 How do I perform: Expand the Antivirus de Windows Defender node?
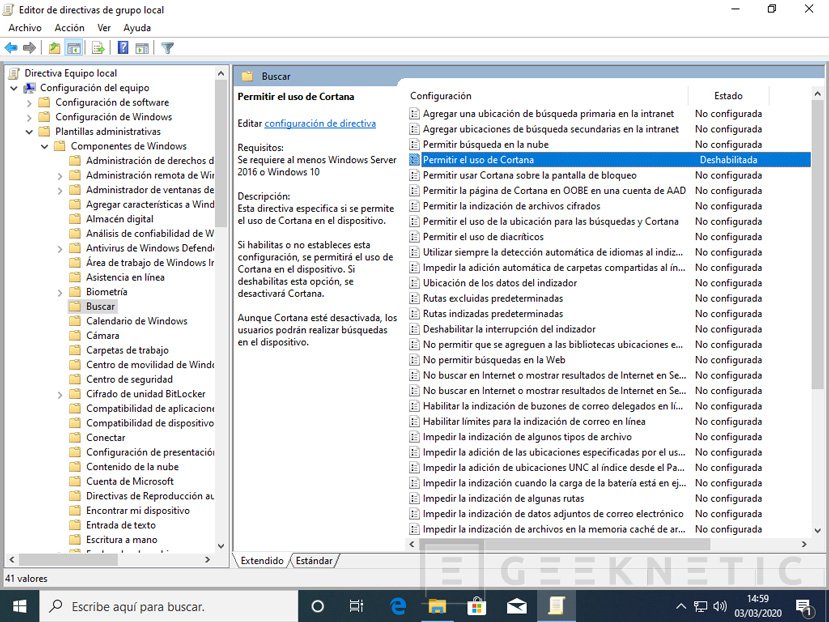coord(60,249)
